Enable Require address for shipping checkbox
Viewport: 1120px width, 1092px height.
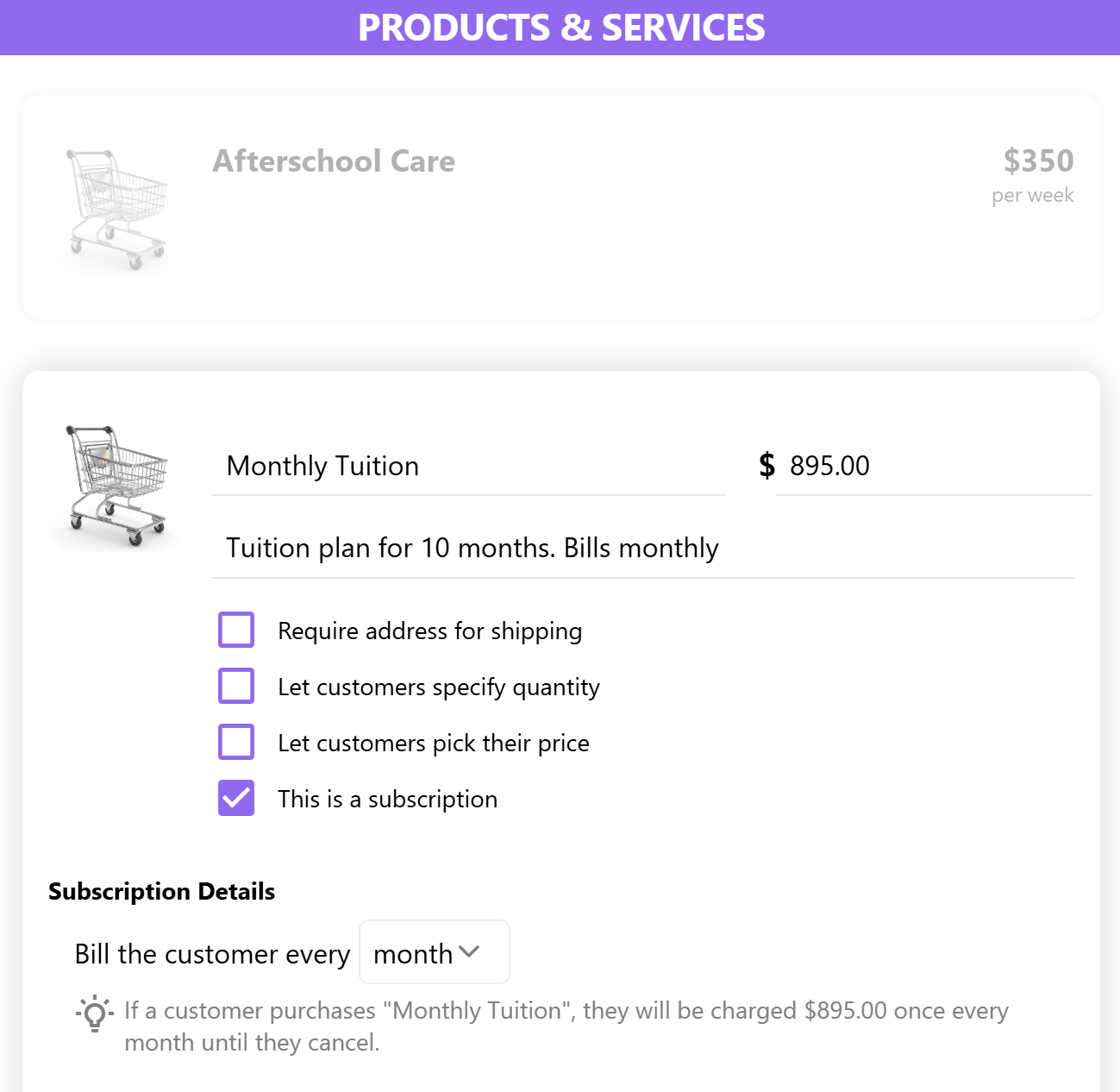[236, 630]
